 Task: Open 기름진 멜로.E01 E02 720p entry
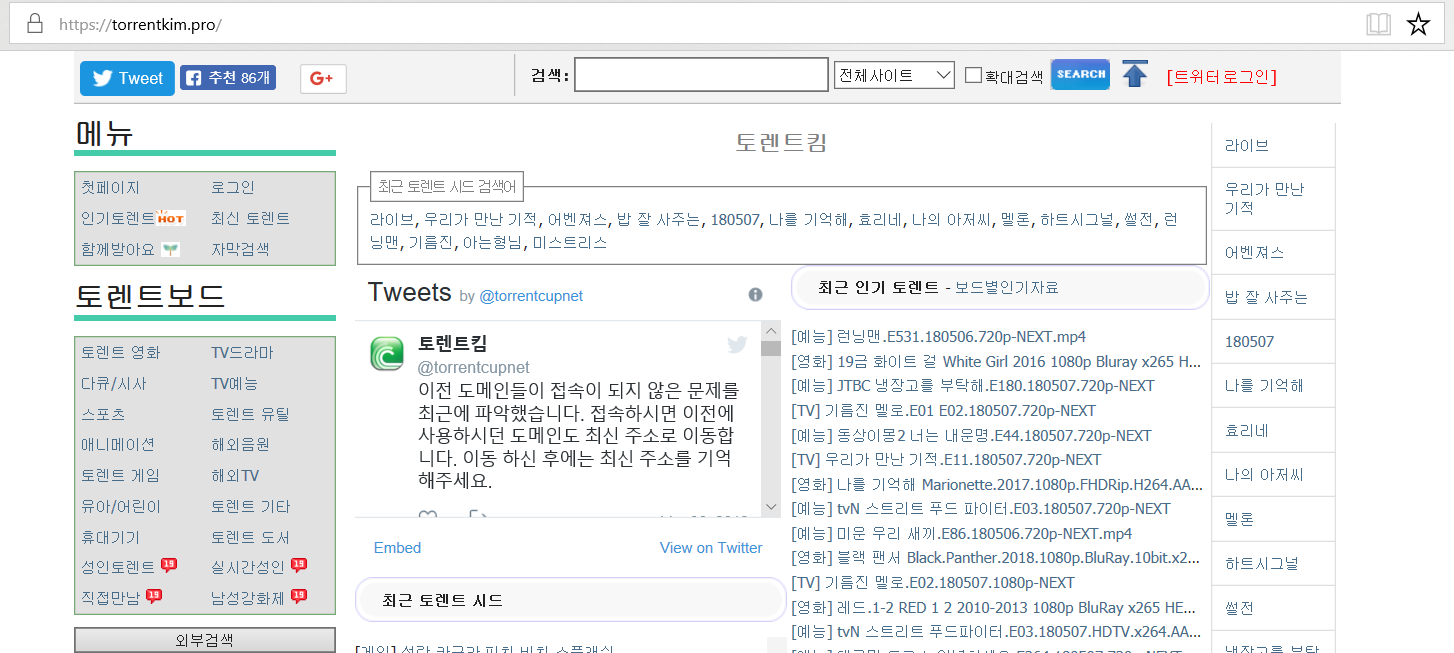(943, 410)
